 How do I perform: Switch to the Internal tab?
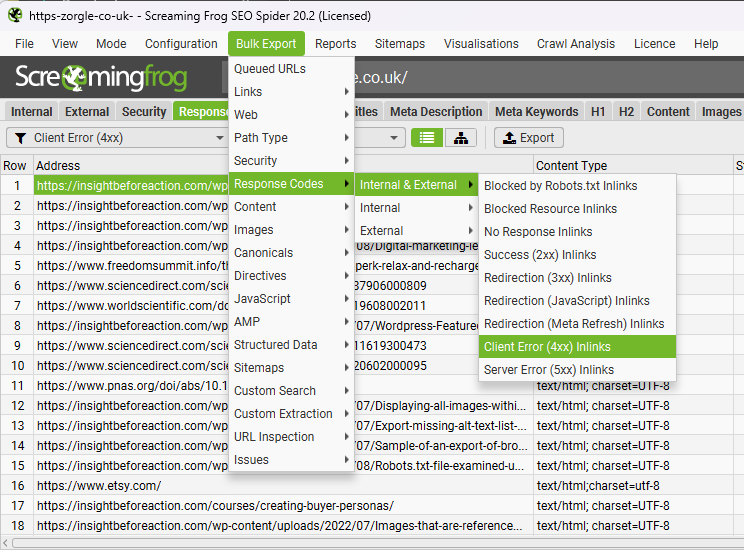32,112
